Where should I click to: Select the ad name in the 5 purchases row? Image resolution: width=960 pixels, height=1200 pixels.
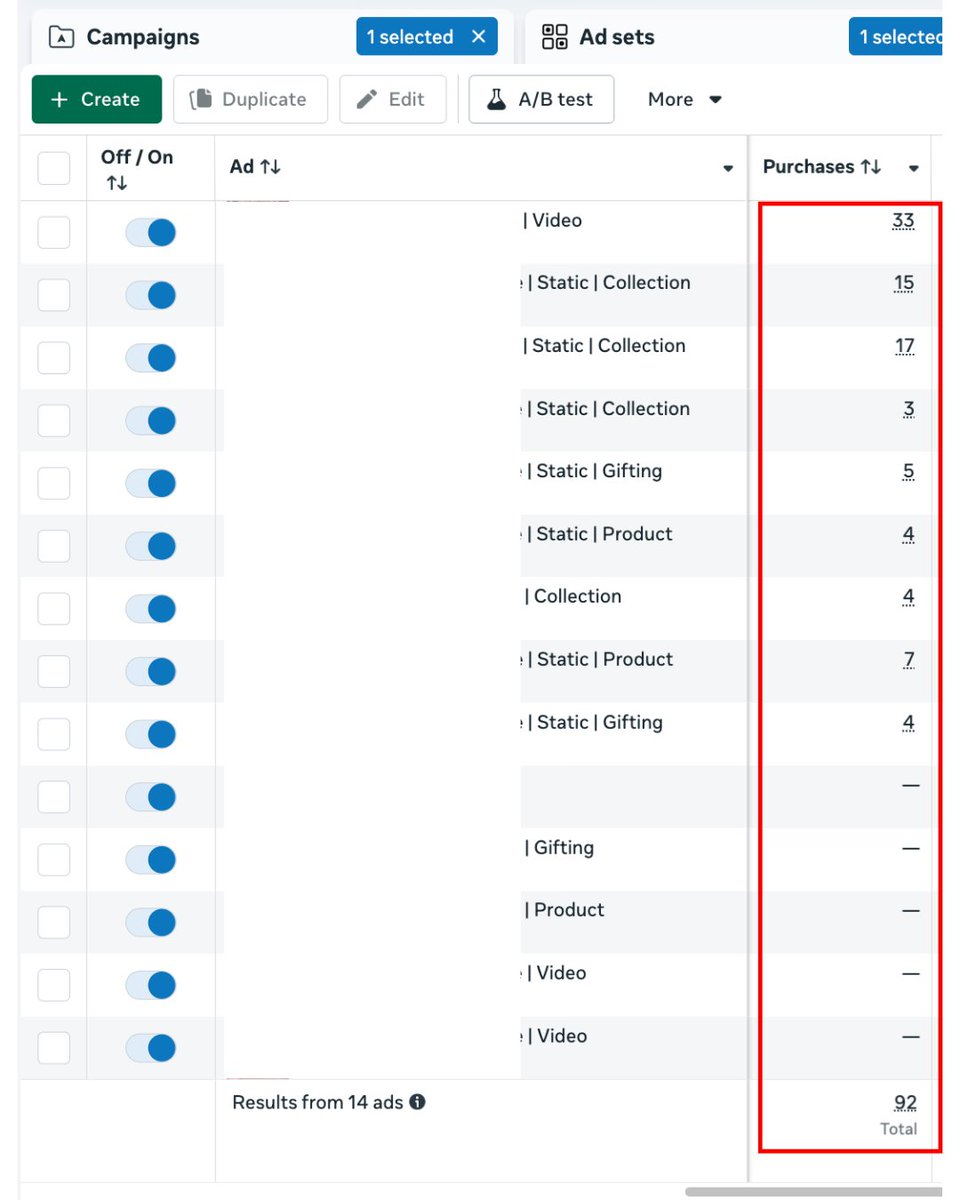pos(591,471)
